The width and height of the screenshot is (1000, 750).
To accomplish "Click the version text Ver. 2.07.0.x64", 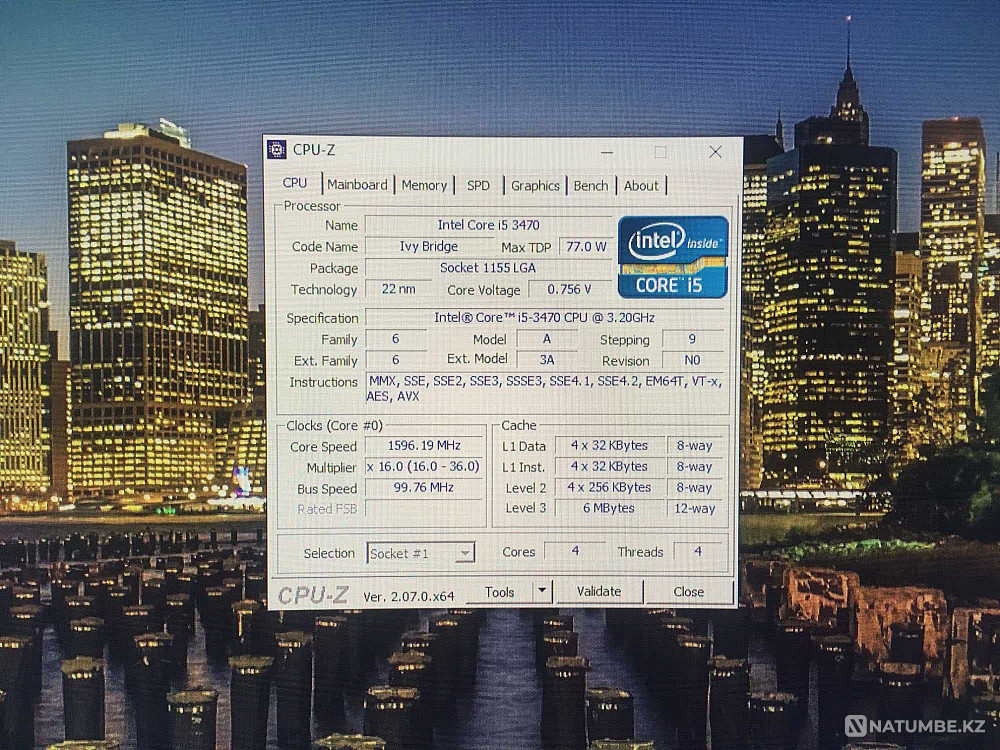I will [409, 597].
